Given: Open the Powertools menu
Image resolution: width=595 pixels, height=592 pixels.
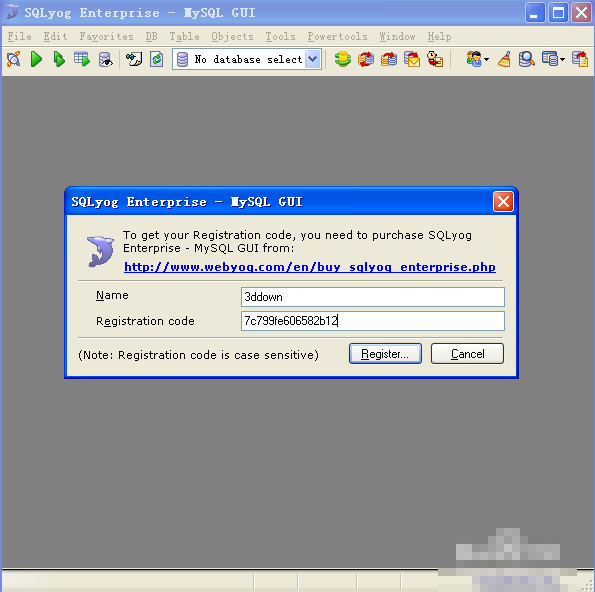Looking at the screenshot, I should click(x=337, y=36).
